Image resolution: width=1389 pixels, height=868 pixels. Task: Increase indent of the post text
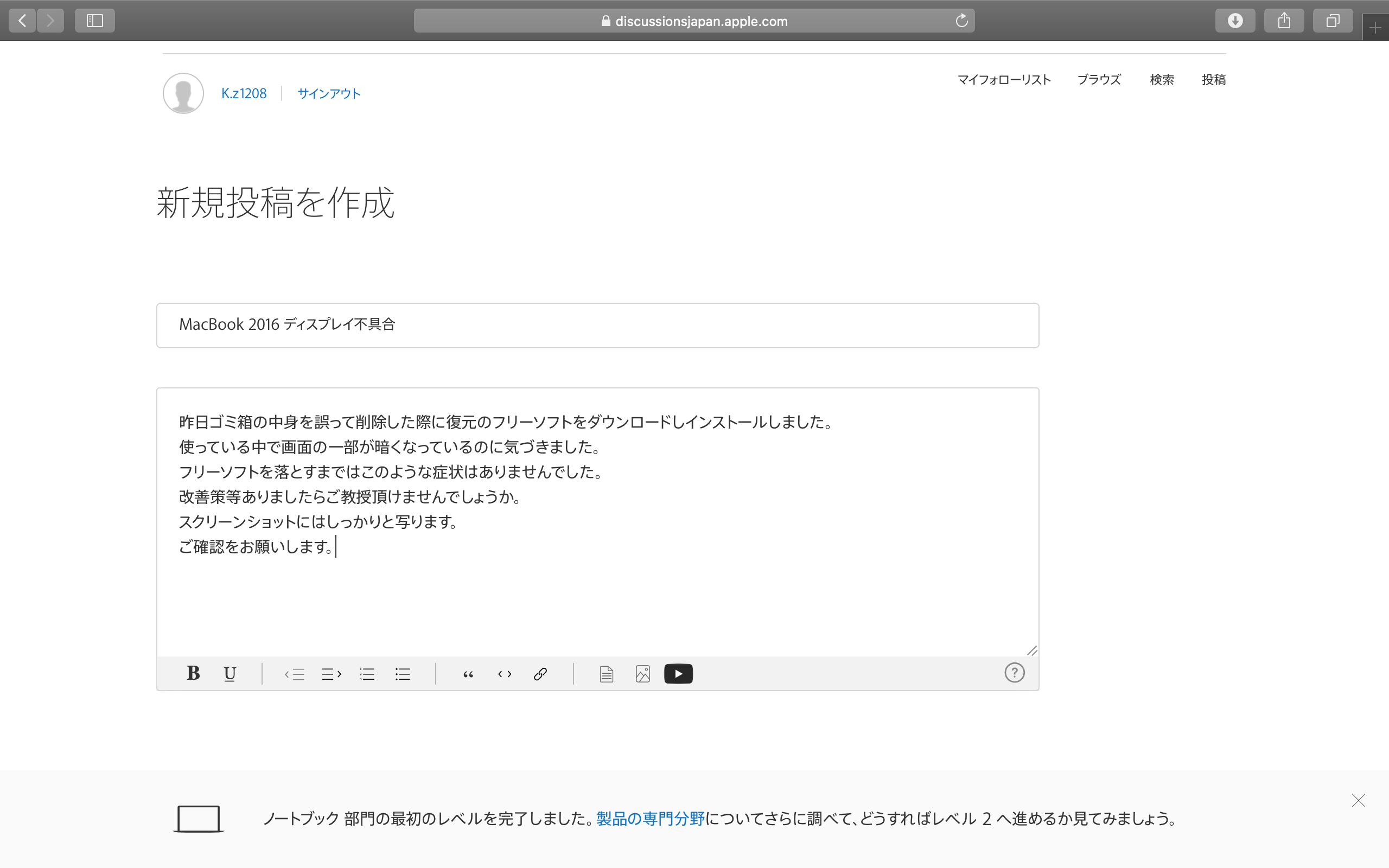330,673
